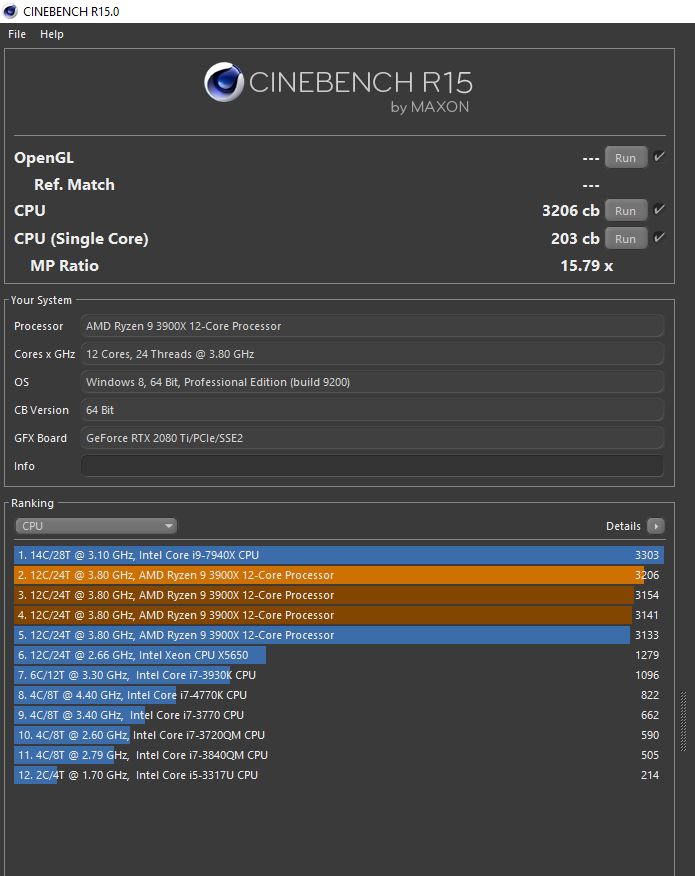The height and width of the screenshot is (876, 695).
Task: Click the OpenGL label
Action: (x=44, y=158)
